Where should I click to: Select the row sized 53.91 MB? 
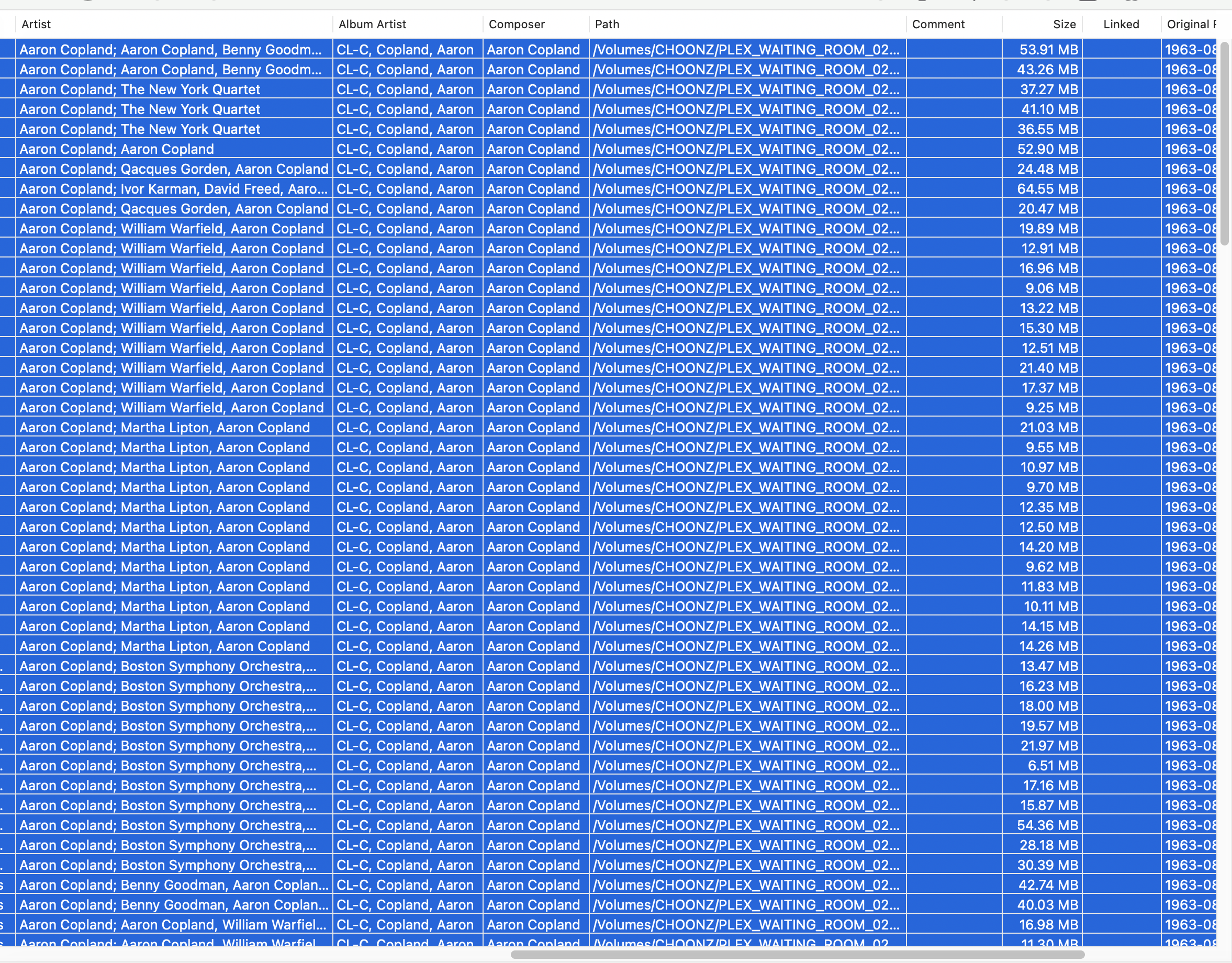(1048, 50)
